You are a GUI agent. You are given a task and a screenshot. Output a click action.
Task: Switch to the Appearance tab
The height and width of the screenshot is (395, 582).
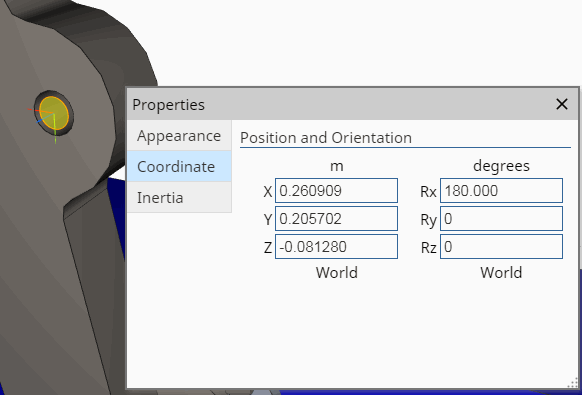tap(179, 136)
